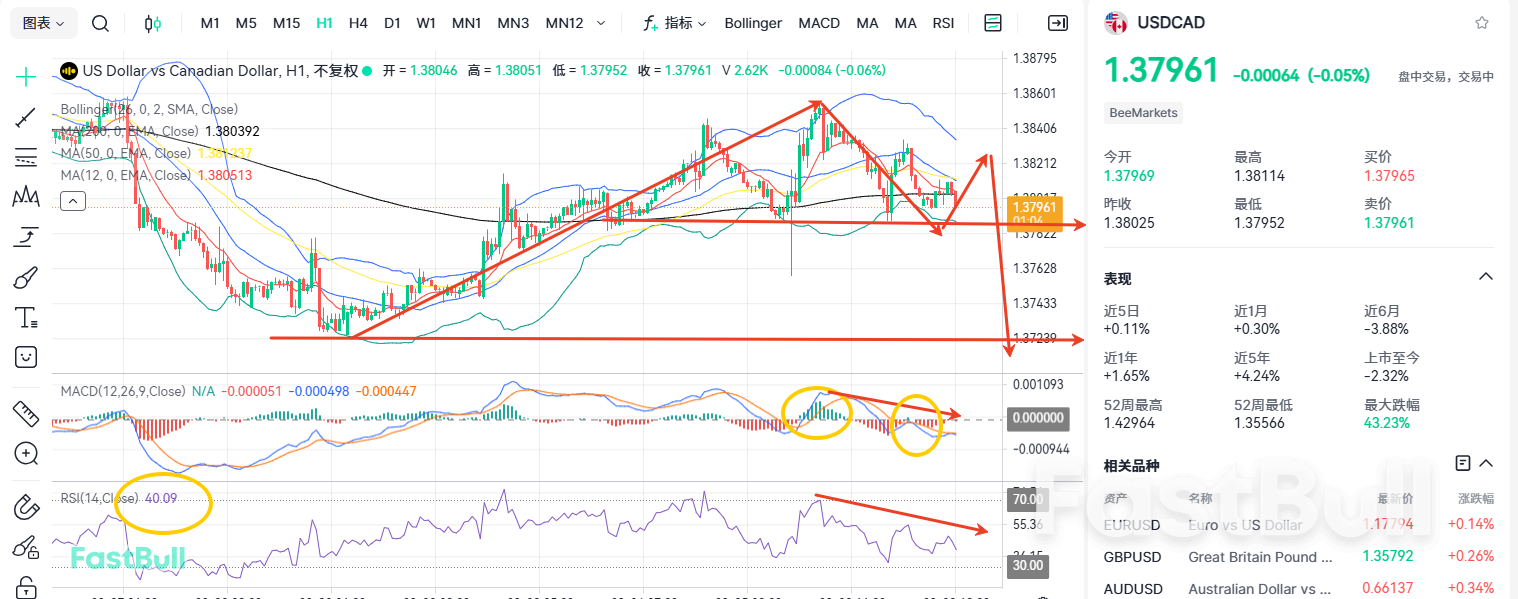Click the BeeMarkets broker button
1518x599 pixels.
tap(1143, 113)
